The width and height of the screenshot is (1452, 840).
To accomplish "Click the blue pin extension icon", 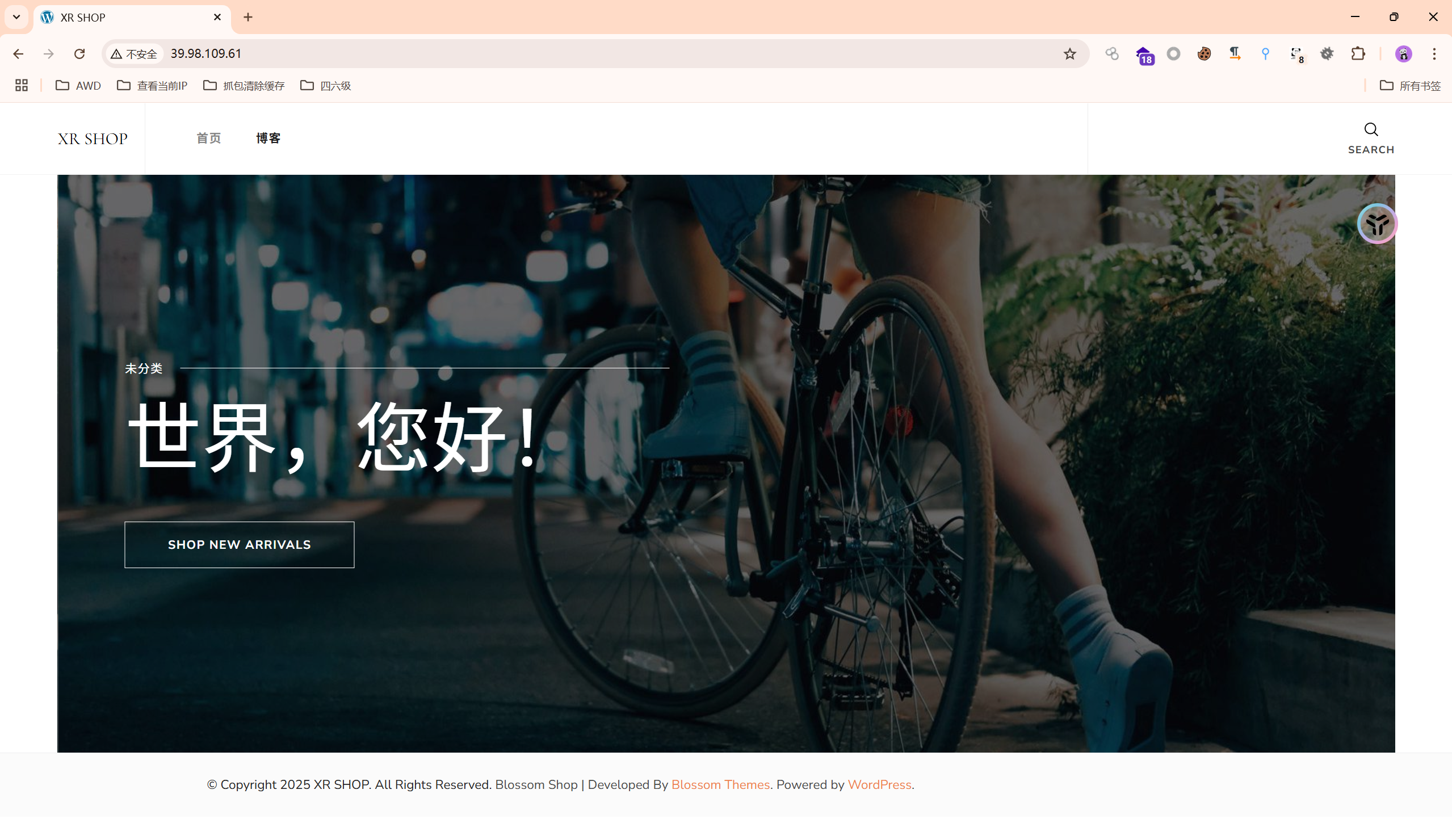I will tap(1265, 54).
